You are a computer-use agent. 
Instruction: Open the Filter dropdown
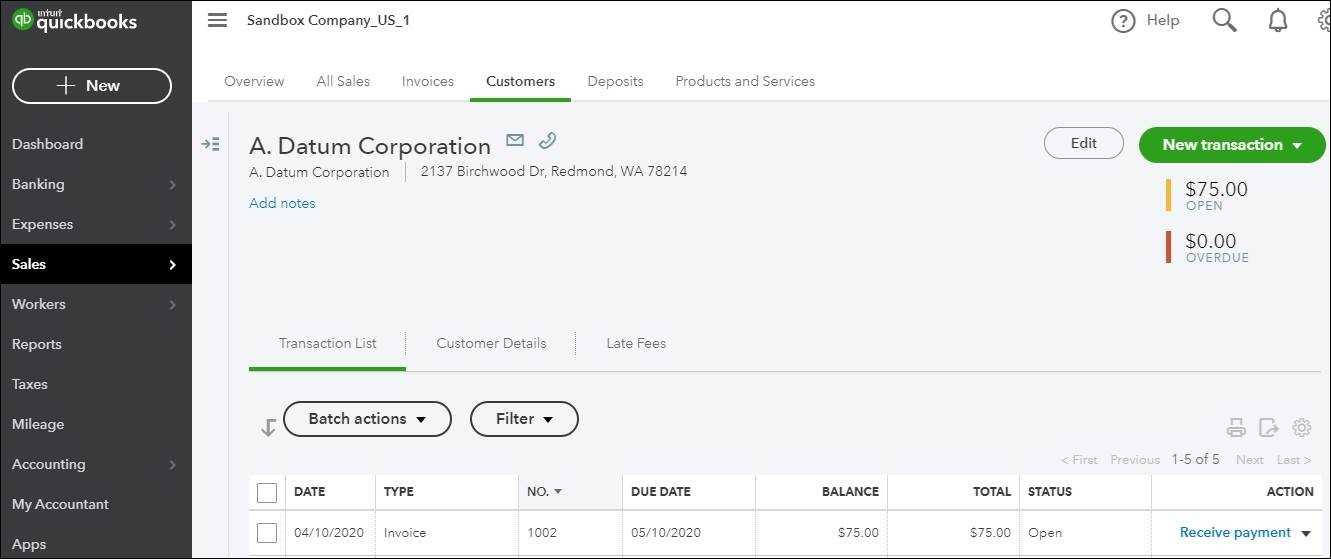click(x=524, y=419)
